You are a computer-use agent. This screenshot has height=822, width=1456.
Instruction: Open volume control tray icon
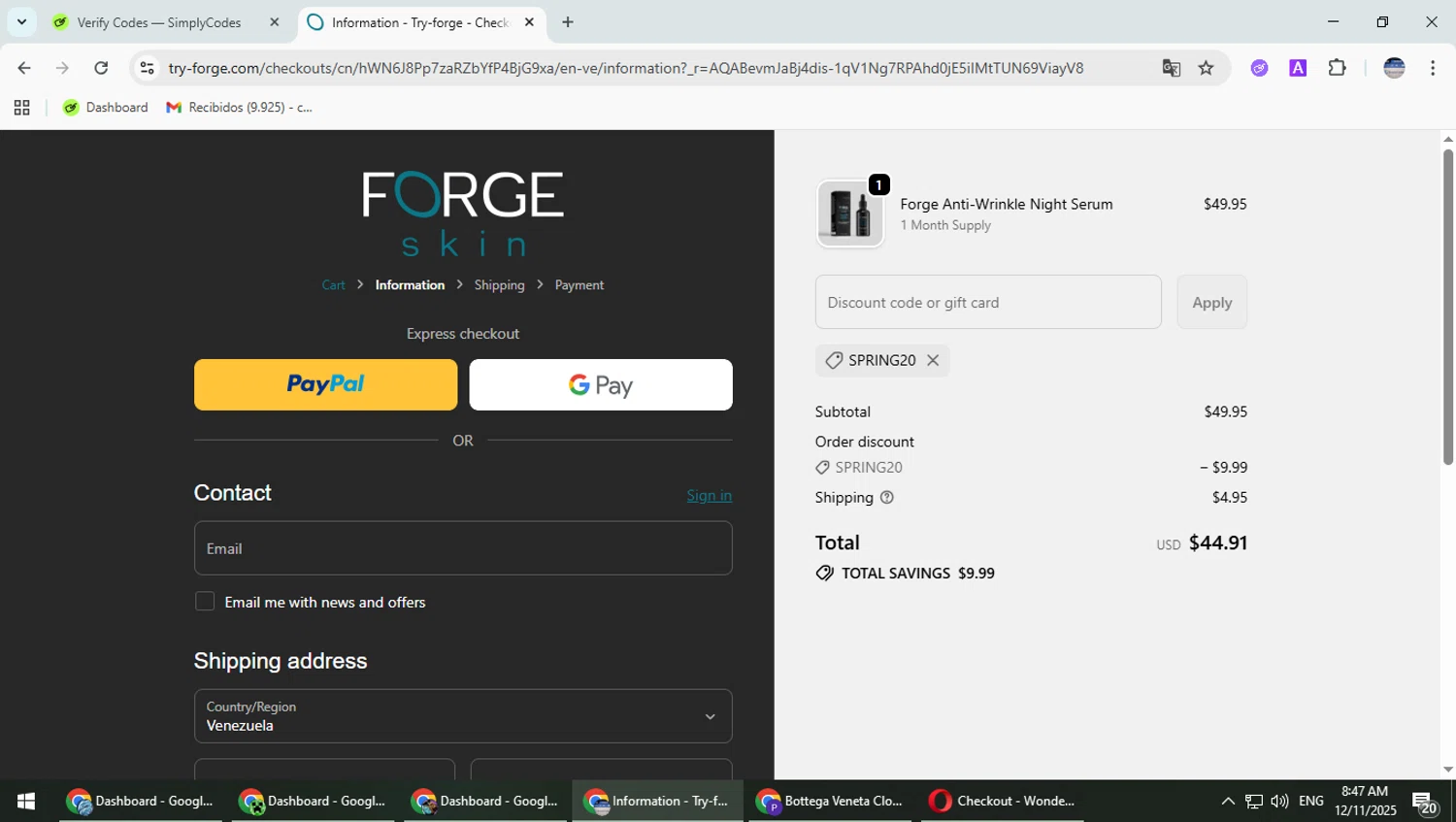point(1279,802)
